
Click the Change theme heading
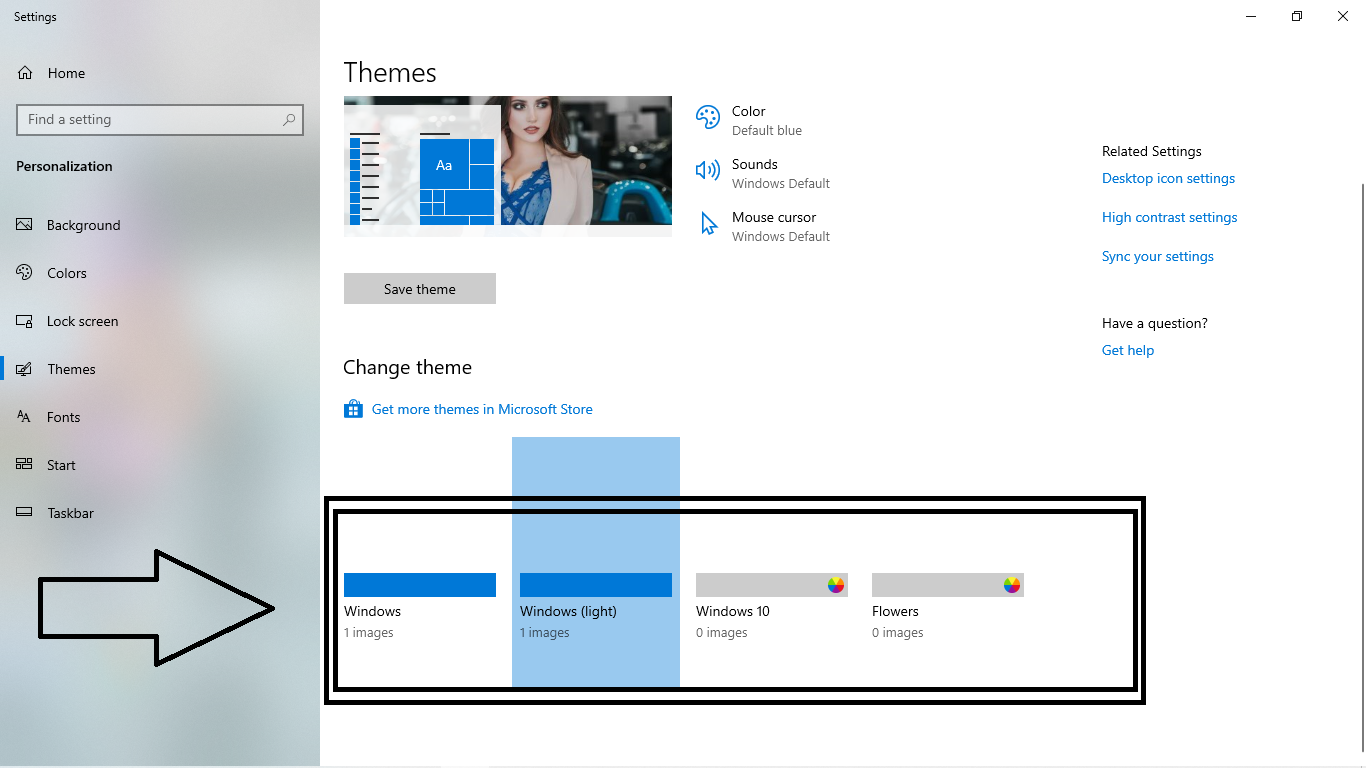click(407, 368)
